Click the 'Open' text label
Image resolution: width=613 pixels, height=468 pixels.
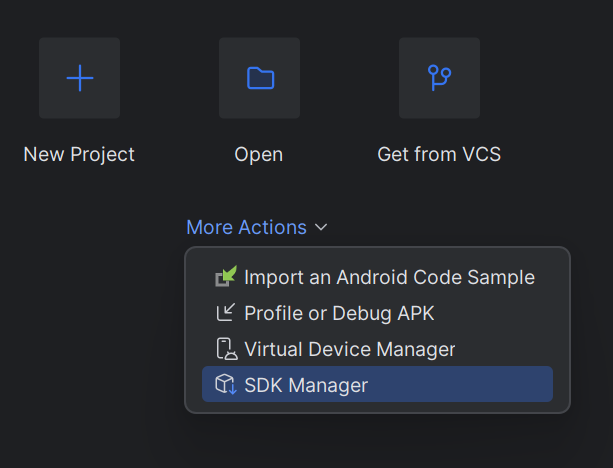click(x=259, y=154)
